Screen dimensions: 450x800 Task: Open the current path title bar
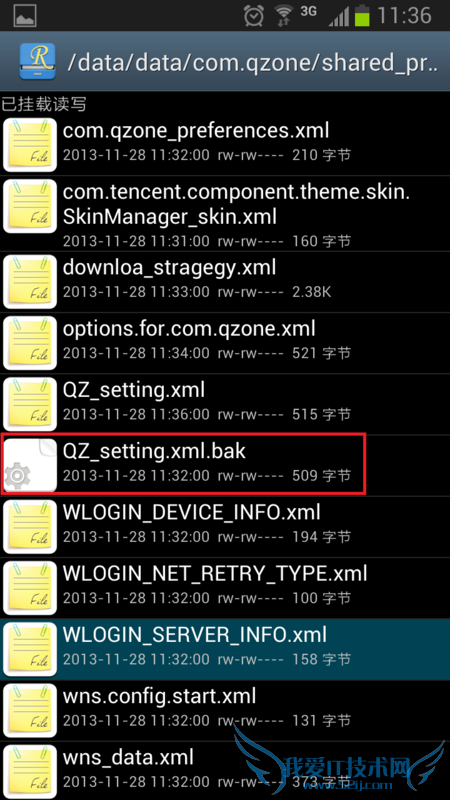tap(225, 61)
